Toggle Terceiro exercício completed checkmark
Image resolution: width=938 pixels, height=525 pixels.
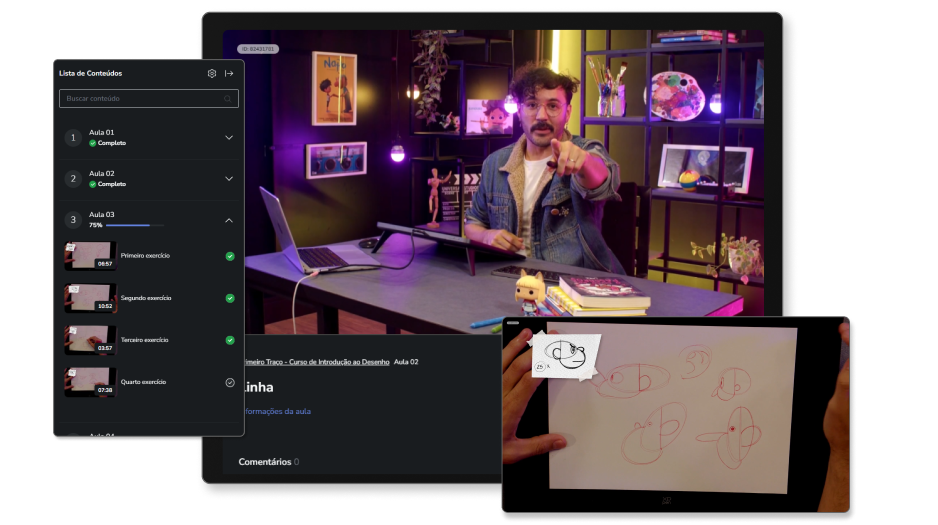(230, 340)
